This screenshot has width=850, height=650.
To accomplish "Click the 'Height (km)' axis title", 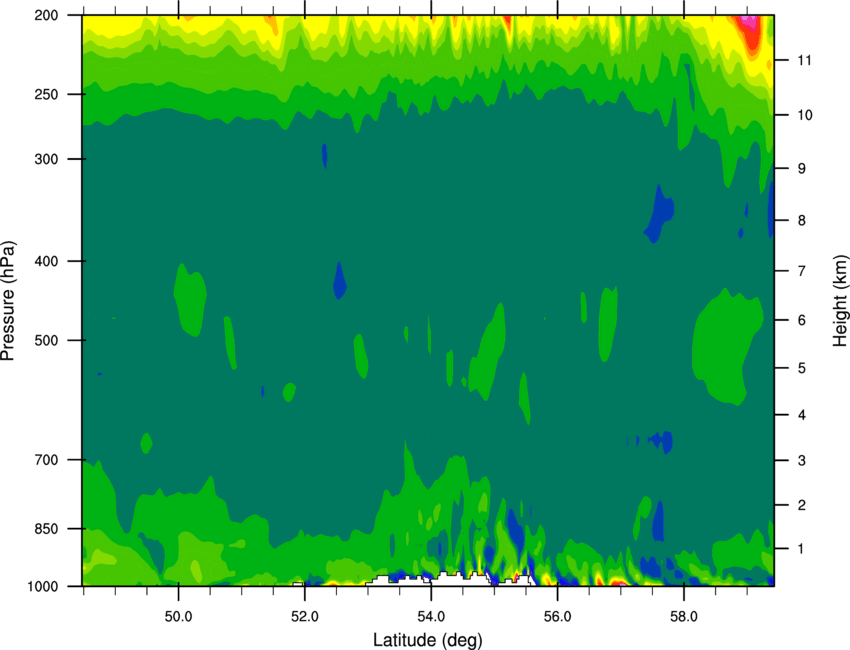I will (x=840, y=301).
